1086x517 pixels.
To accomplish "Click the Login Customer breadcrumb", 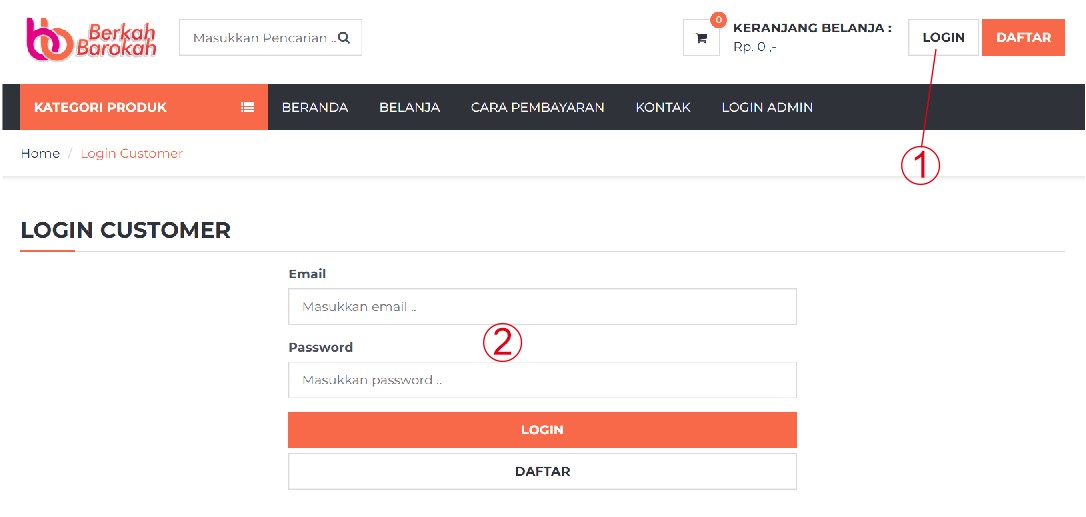I will (x=132, y=153).
